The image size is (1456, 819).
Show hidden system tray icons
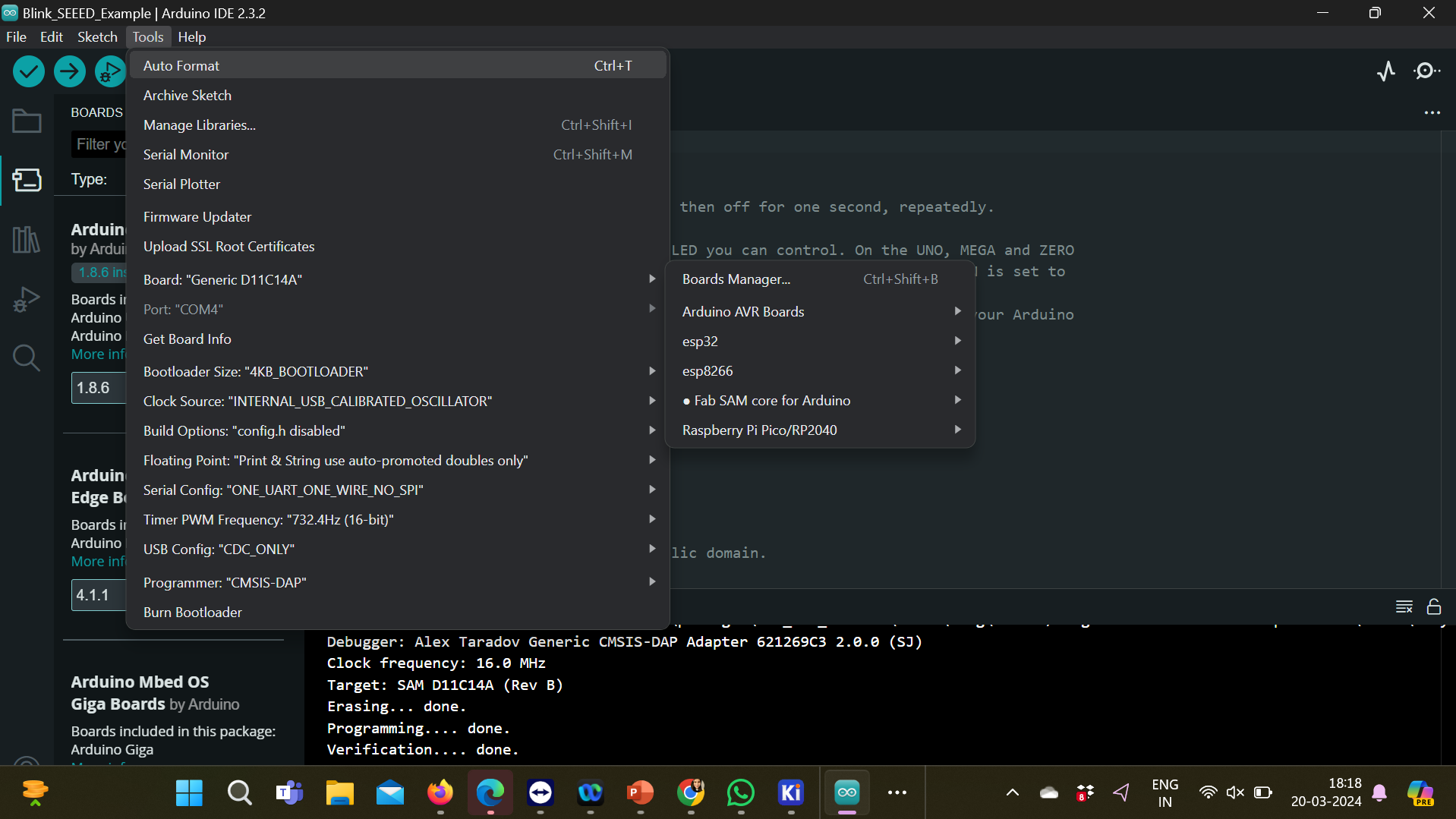(x=1012, y=792)
